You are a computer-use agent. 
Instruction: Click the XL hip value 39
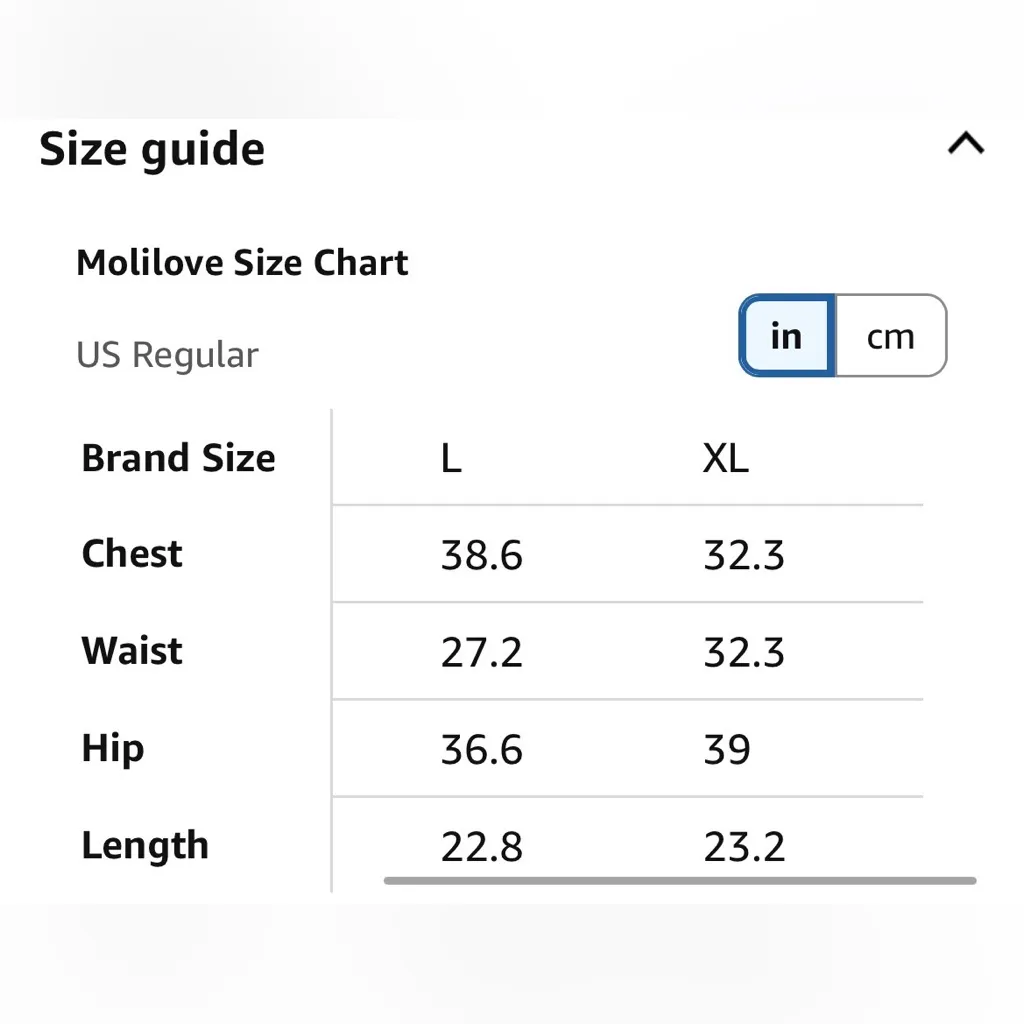pos(727,750)
